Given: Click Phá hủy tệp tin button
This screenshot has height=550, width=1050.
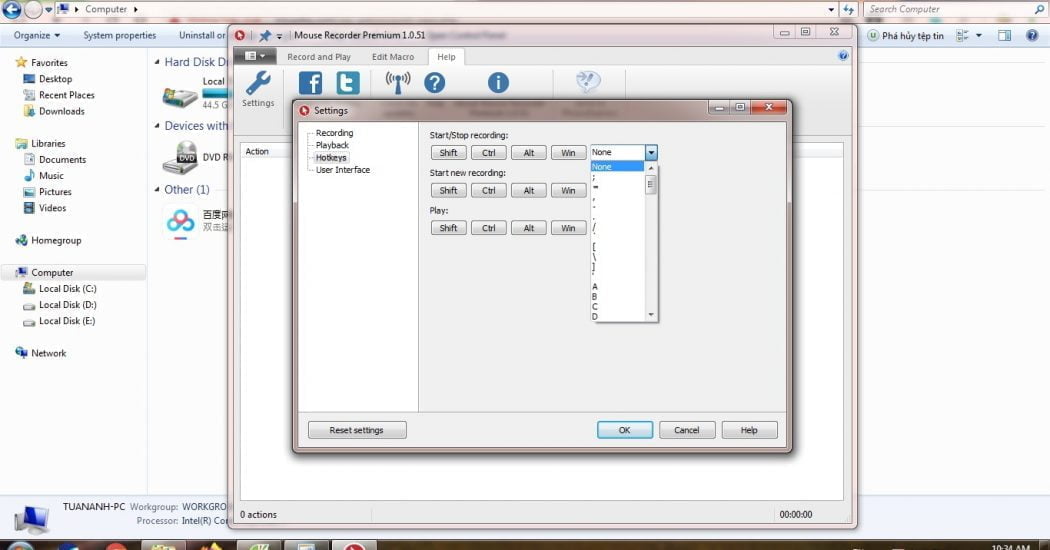Looking at the screenshot, I should click(x=905, y=36).
